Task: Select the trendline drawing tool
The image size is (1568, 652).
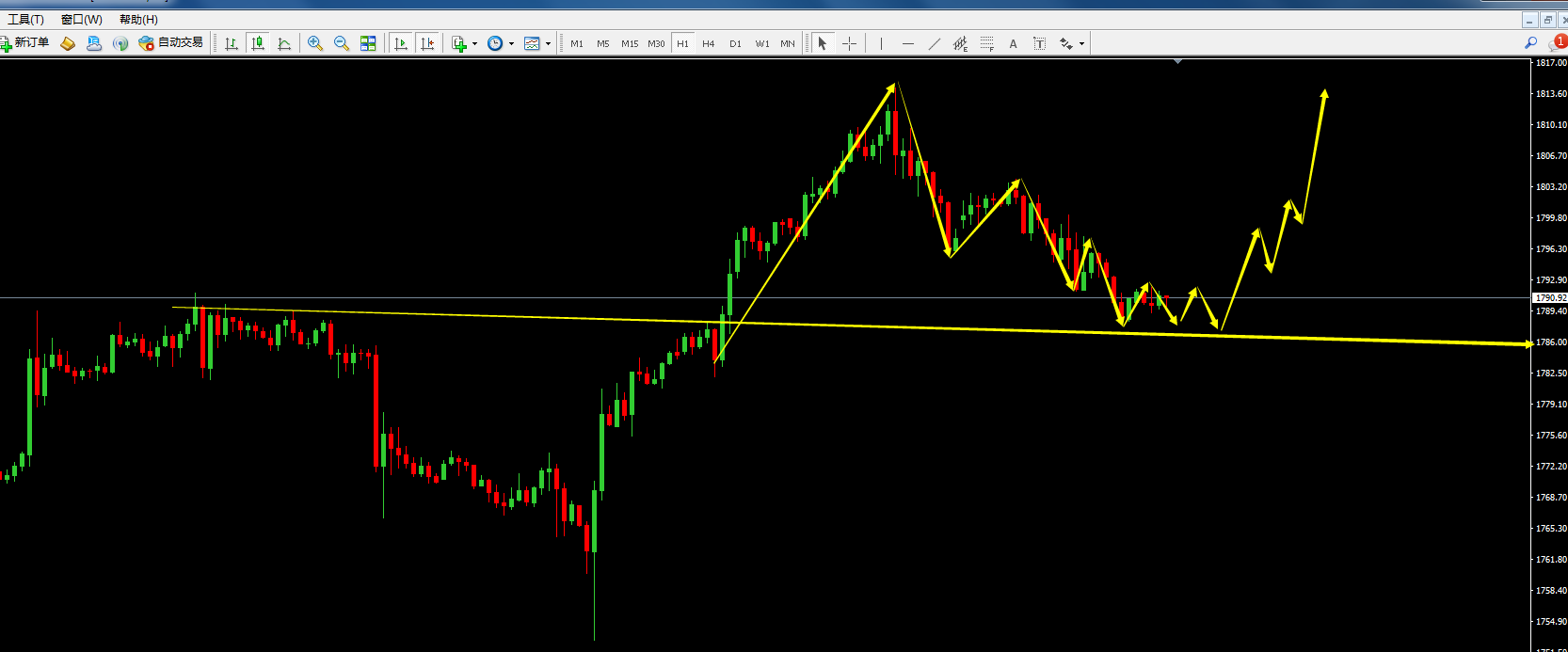Action: pyautogui.click(x=934, y=43)
